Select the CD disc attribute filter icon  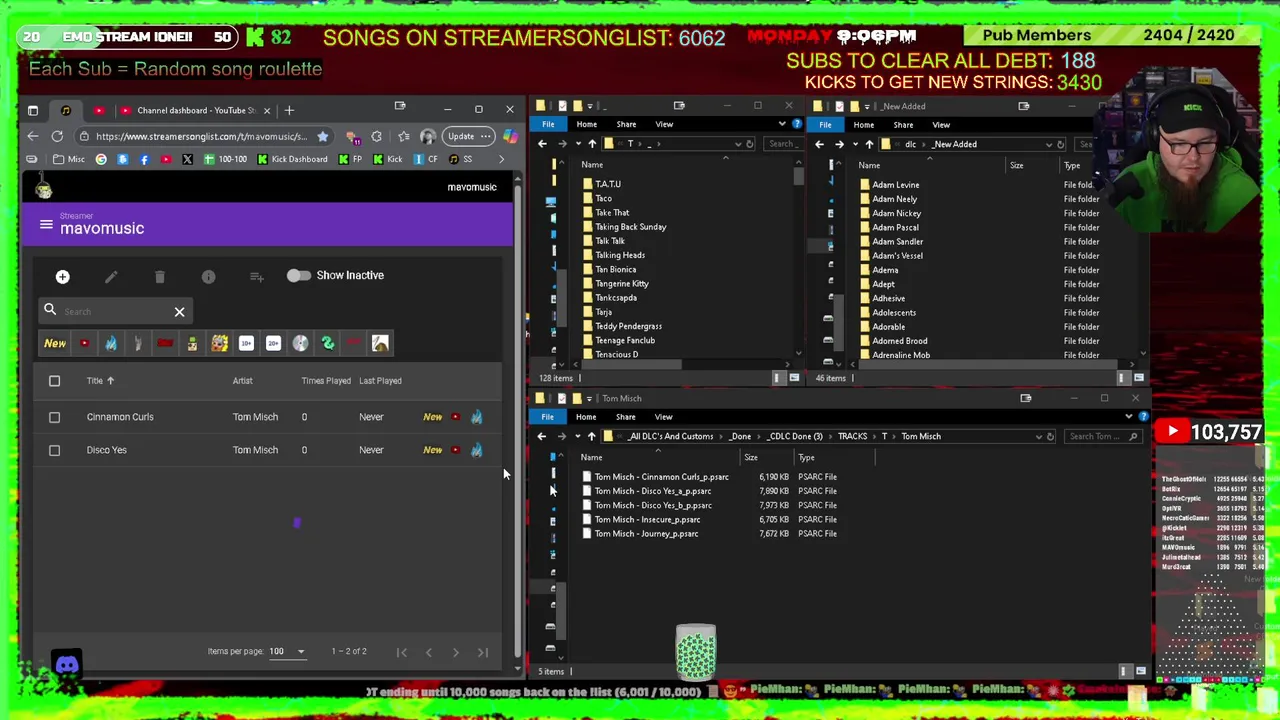pyautogui.click(x=300, y=344)
